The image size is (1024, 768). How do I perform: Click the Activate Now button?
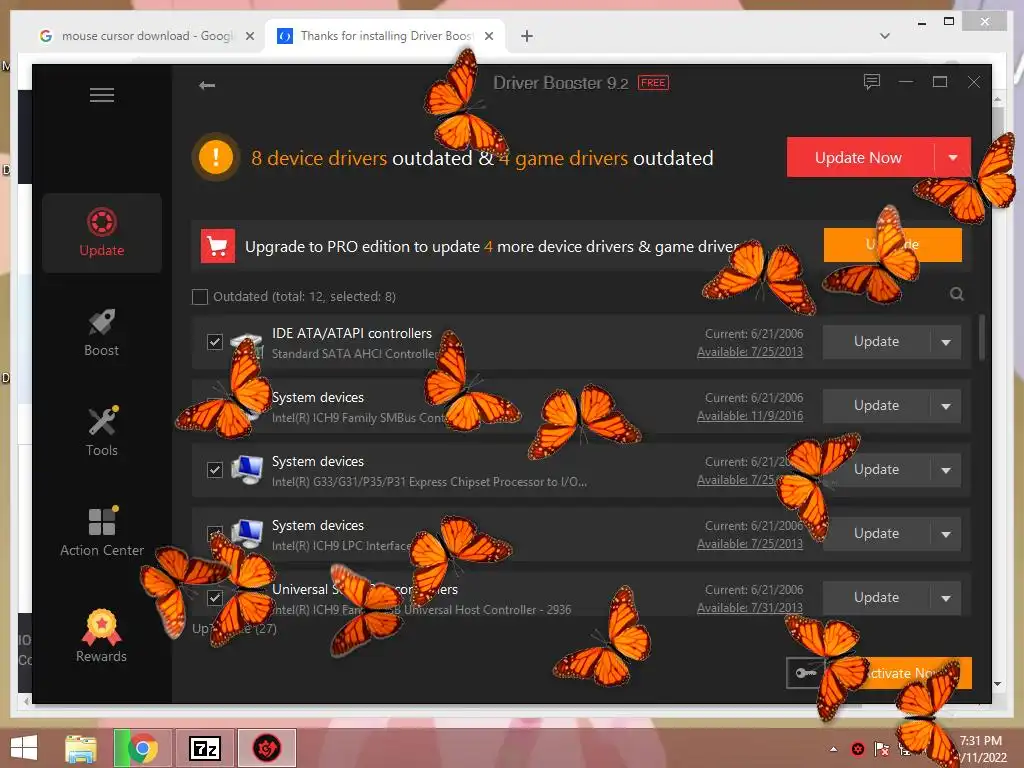tap(899, 673)
